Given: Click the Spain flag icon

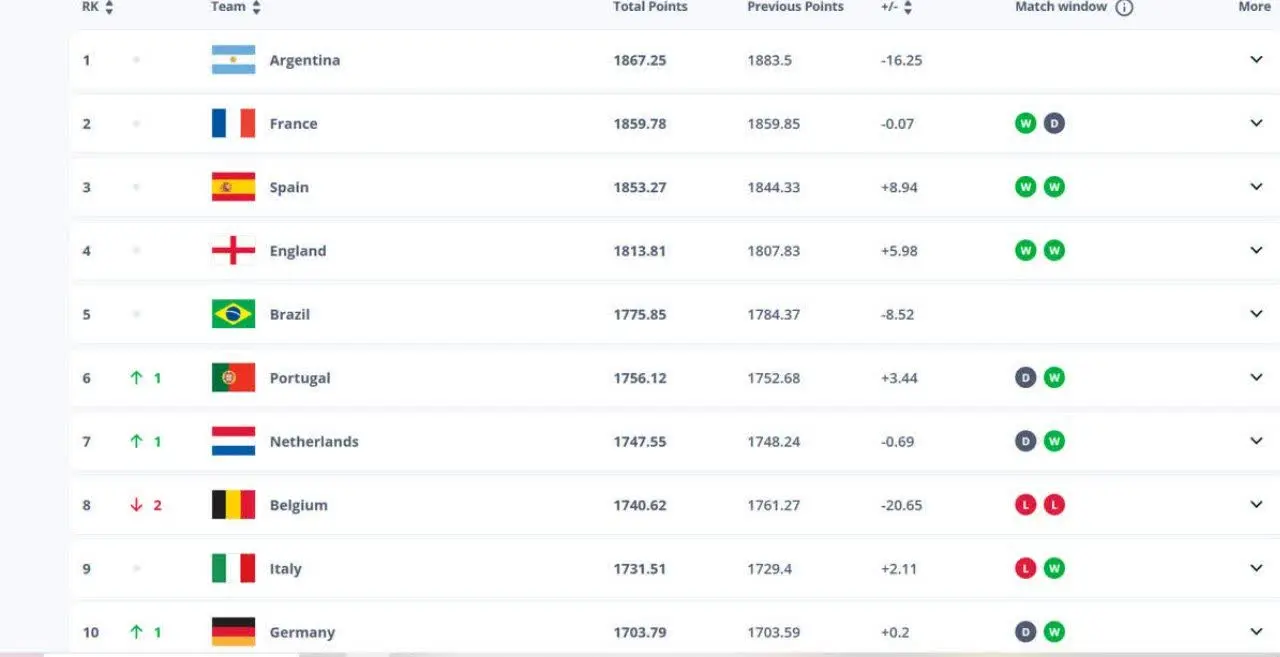Looking at the screenshot, I should 233,187.
